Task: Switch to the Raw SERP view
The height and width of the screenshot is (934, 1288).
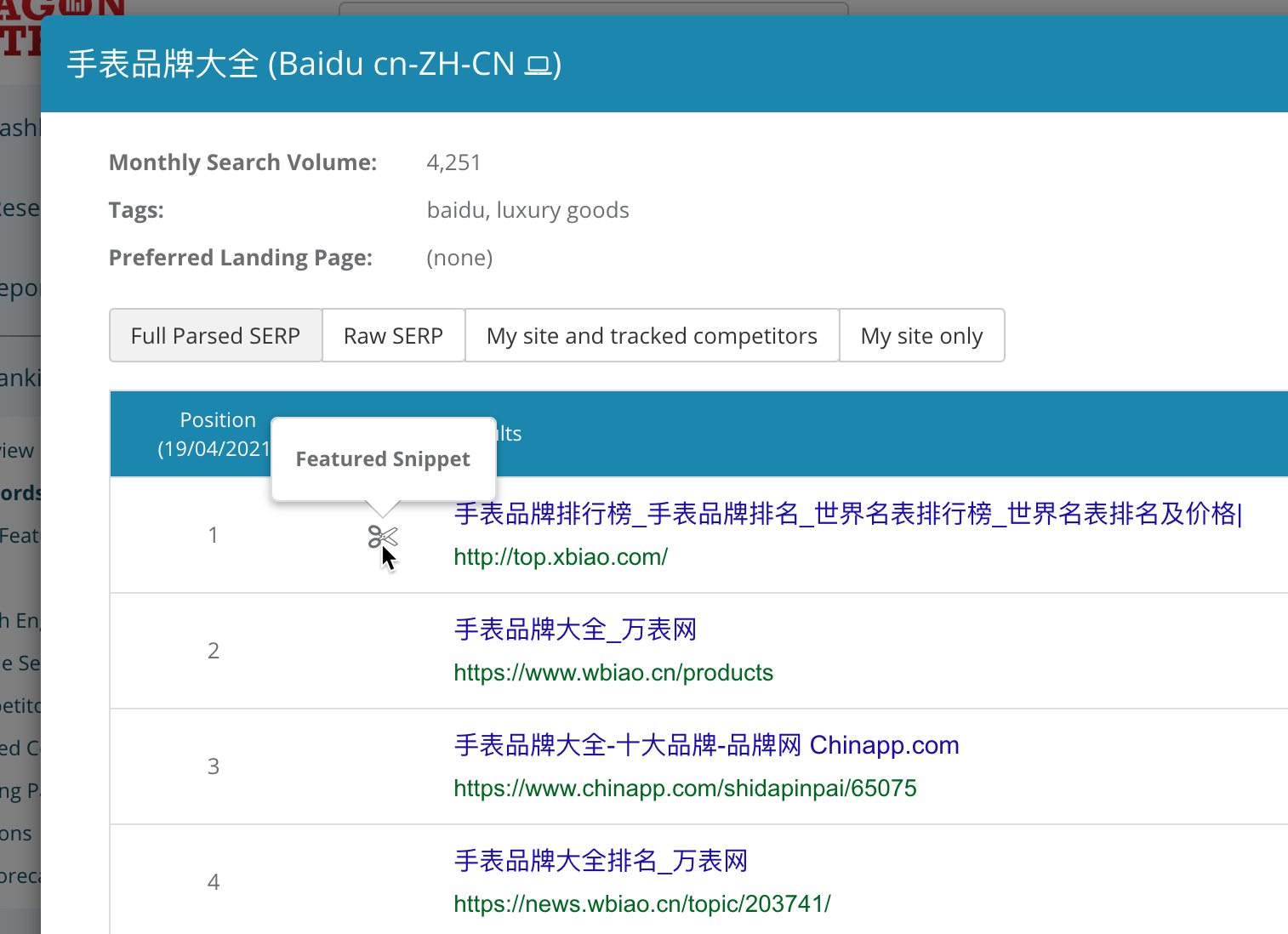Action: 393,335
